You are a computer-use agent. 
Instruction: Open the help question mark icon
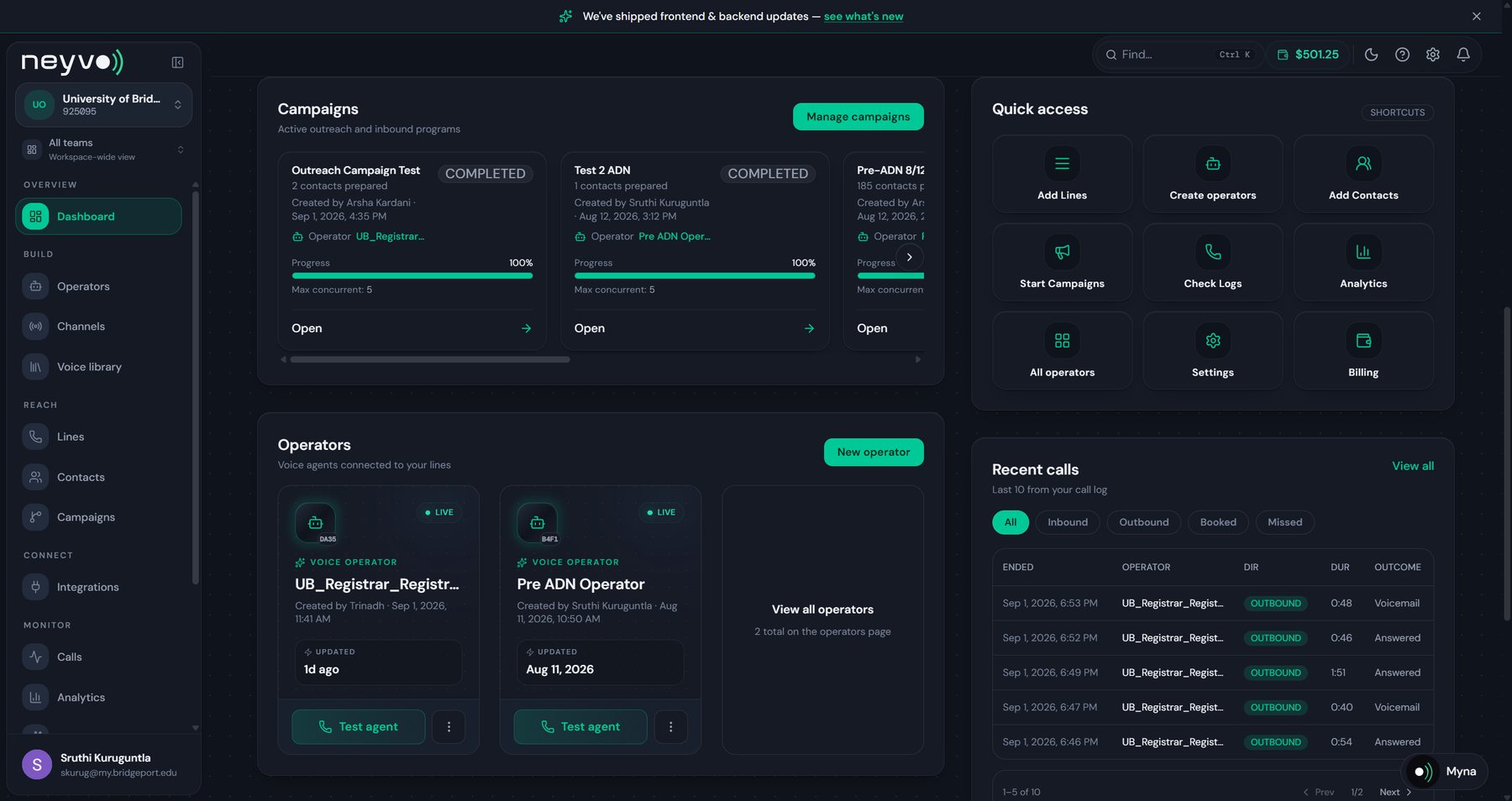1402,55
